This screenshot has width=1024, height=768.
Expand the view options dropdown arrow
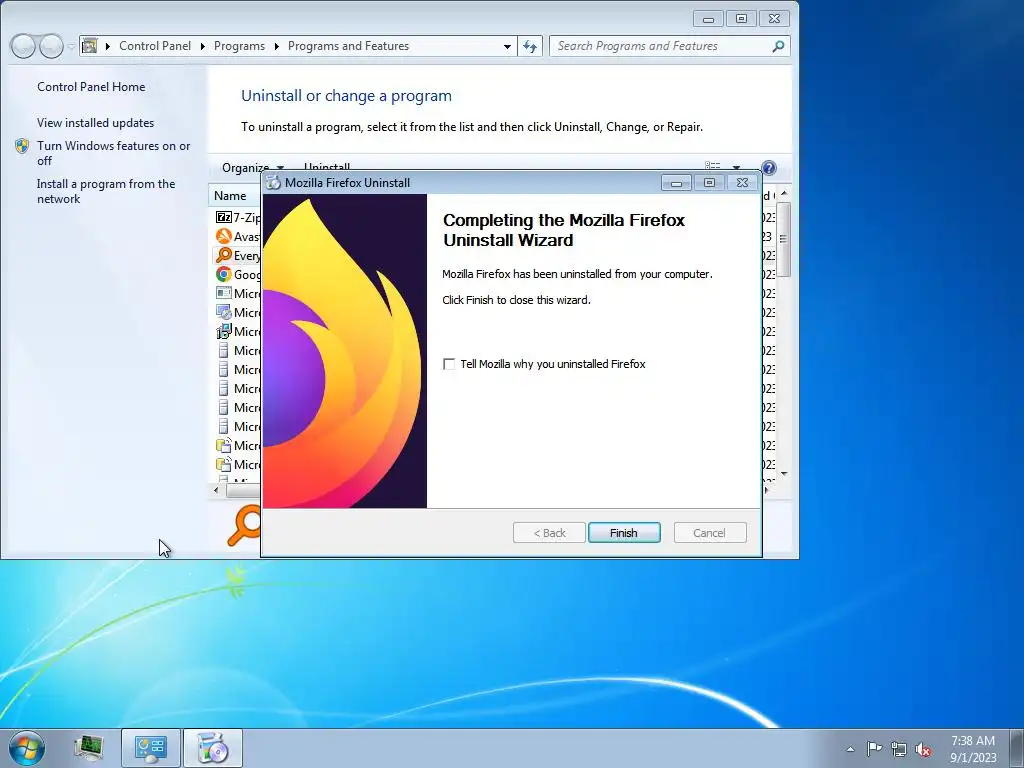[x=736, y=168]
